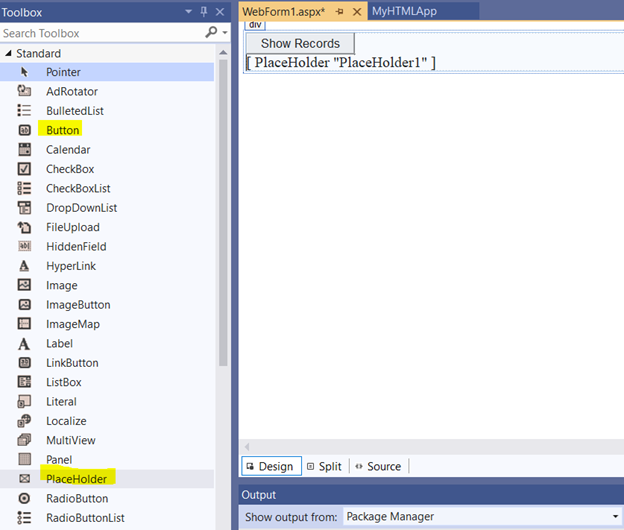Select the highlighted PlaceHolder toolbox label
The image size is (624, 530).
76,479
